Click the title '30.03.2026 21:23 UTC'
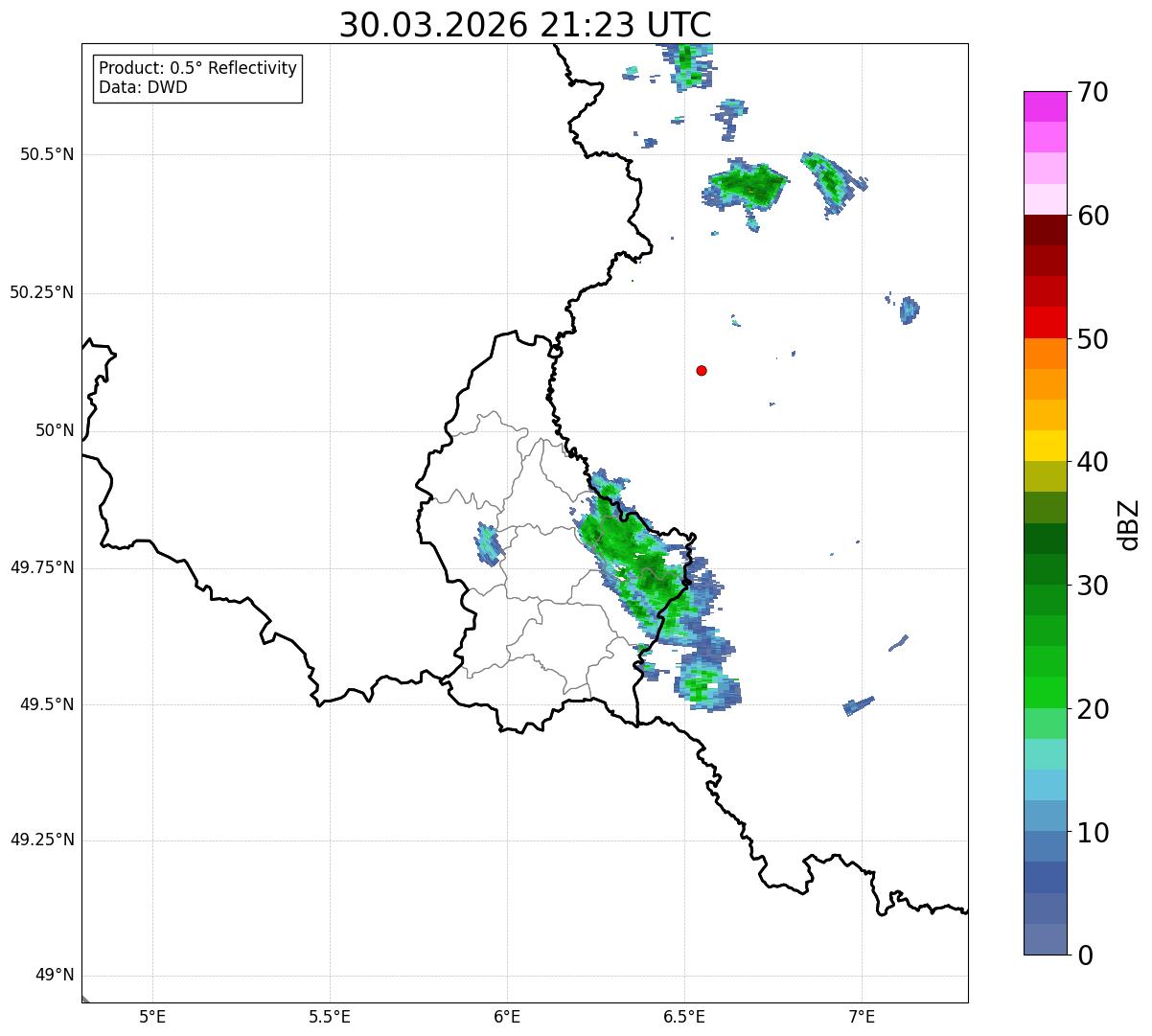The height and width of the screenshot is (1036, 1152). click(x=525, y=25)
